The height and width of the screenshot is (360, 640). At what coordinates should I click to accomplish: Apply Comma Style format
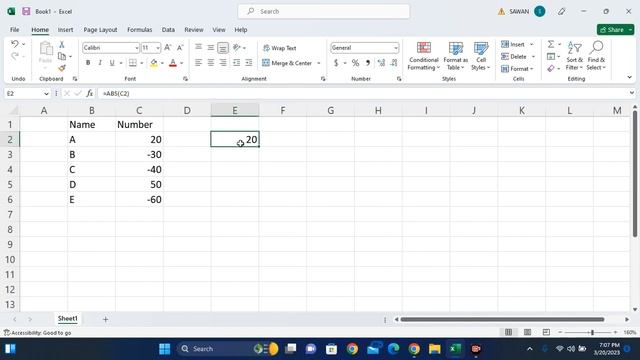pos(368,63)
